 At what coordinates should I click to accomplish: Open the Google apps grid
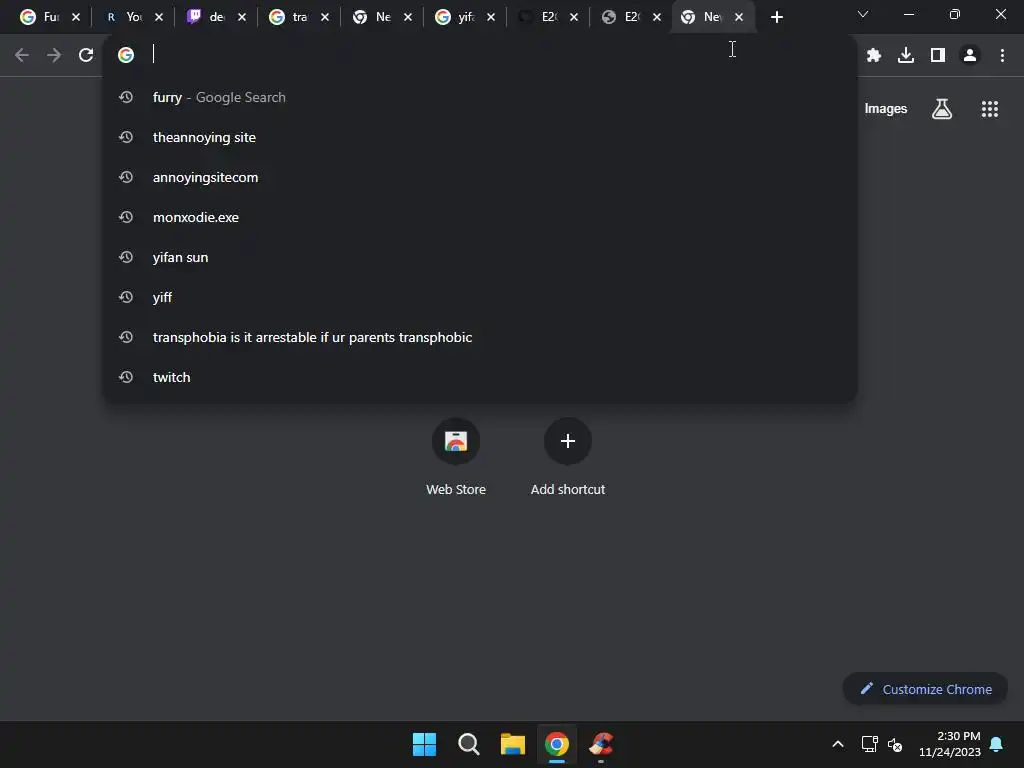click(x=989, y=109)
